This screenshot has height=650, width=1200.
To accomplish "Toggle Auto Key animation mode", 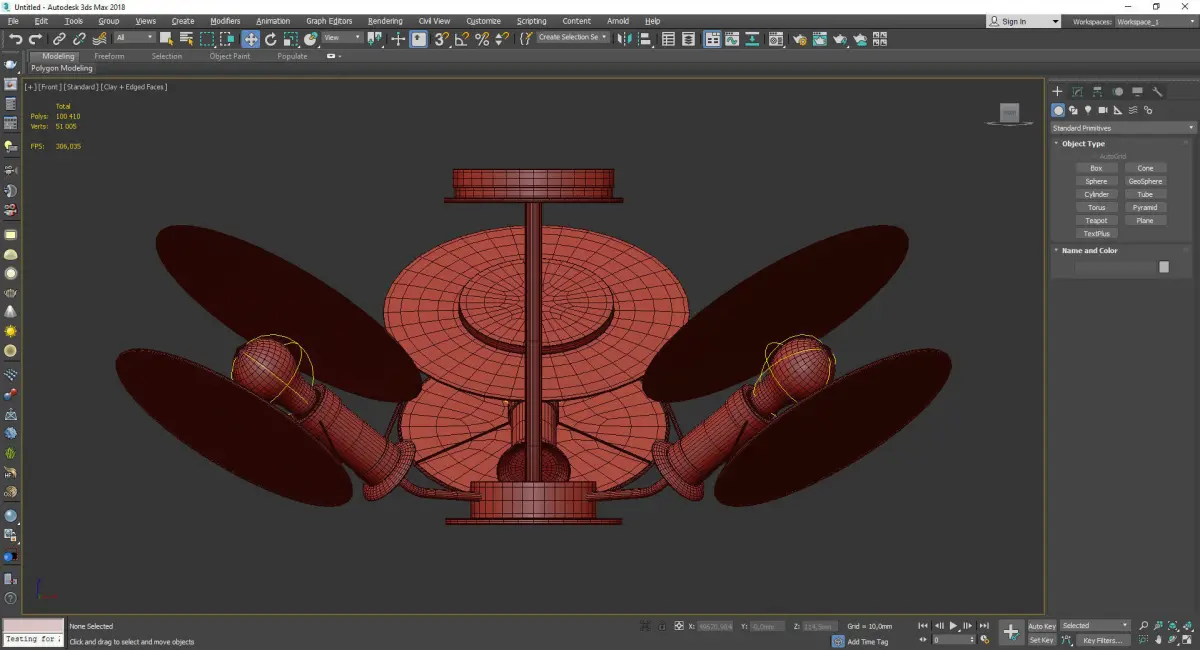I will point(1041,626).
